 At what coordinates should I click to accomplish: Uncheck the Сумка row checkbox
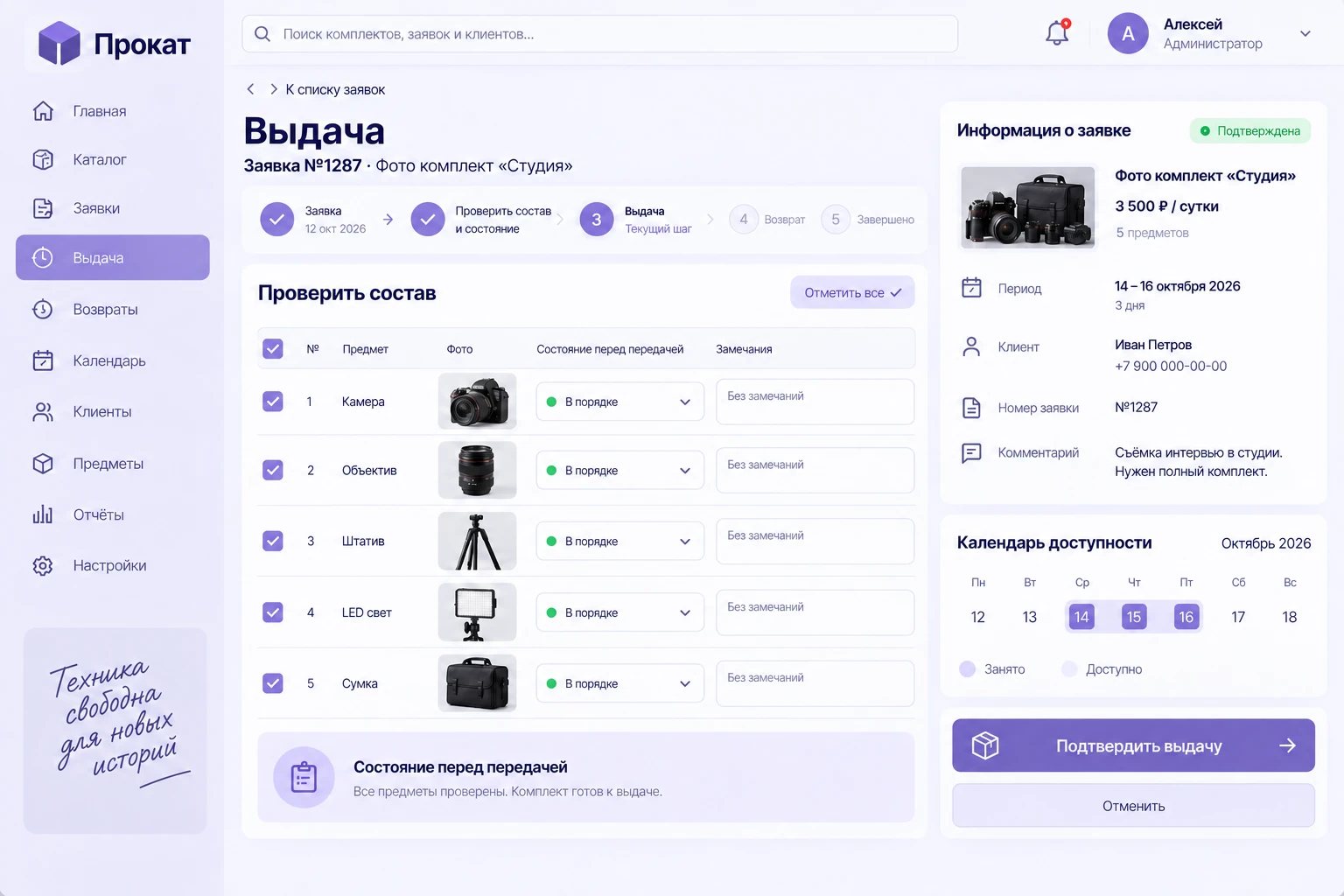point(273,683)
